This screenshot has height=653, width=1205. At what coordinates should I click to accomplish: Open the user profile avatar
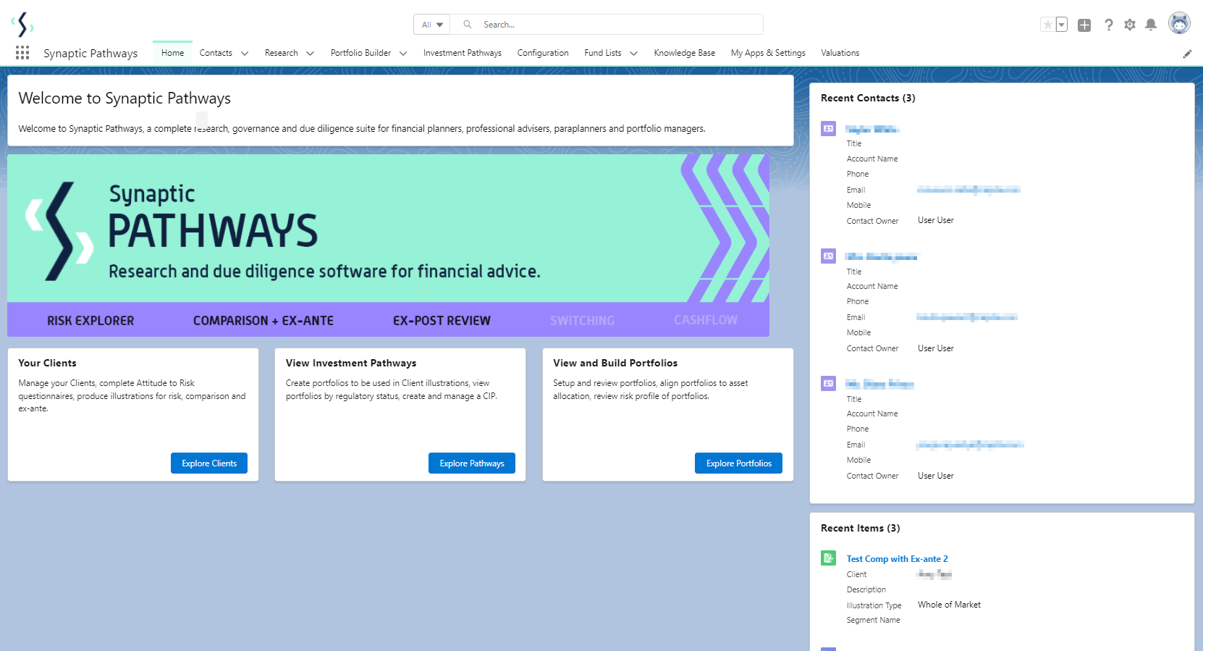point(1179,24)
